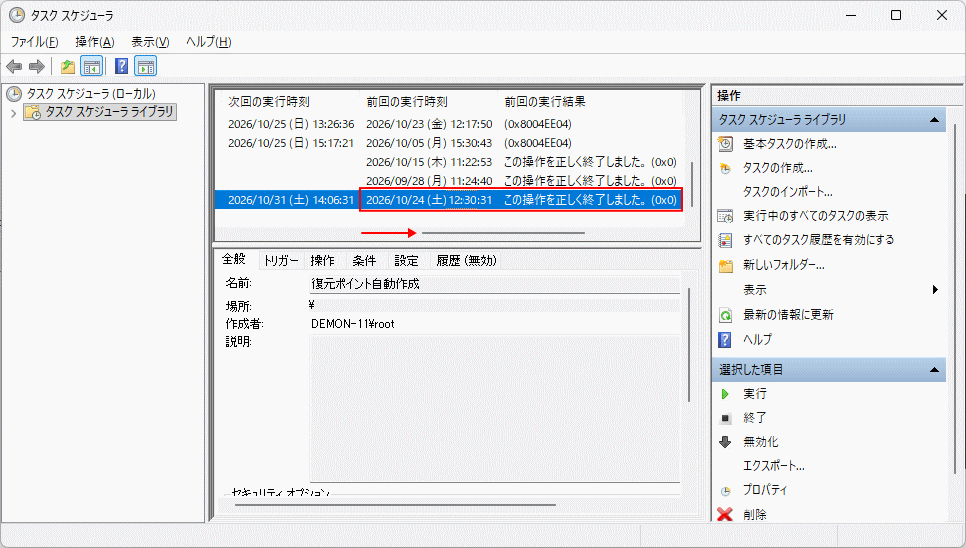Open the 操作(A) menu

tap(95, 42)
